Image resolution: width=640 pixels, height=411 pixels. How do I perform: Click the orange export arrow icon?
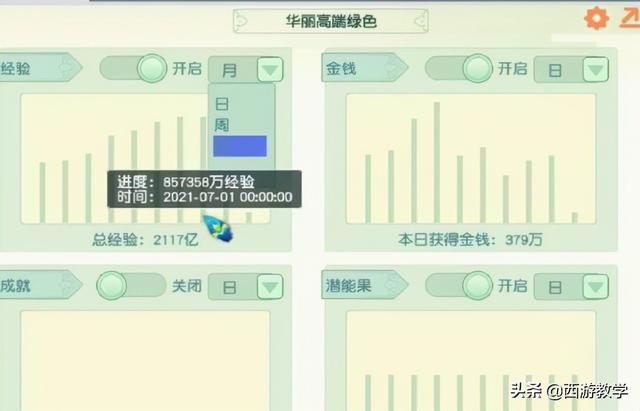point(629,18)
